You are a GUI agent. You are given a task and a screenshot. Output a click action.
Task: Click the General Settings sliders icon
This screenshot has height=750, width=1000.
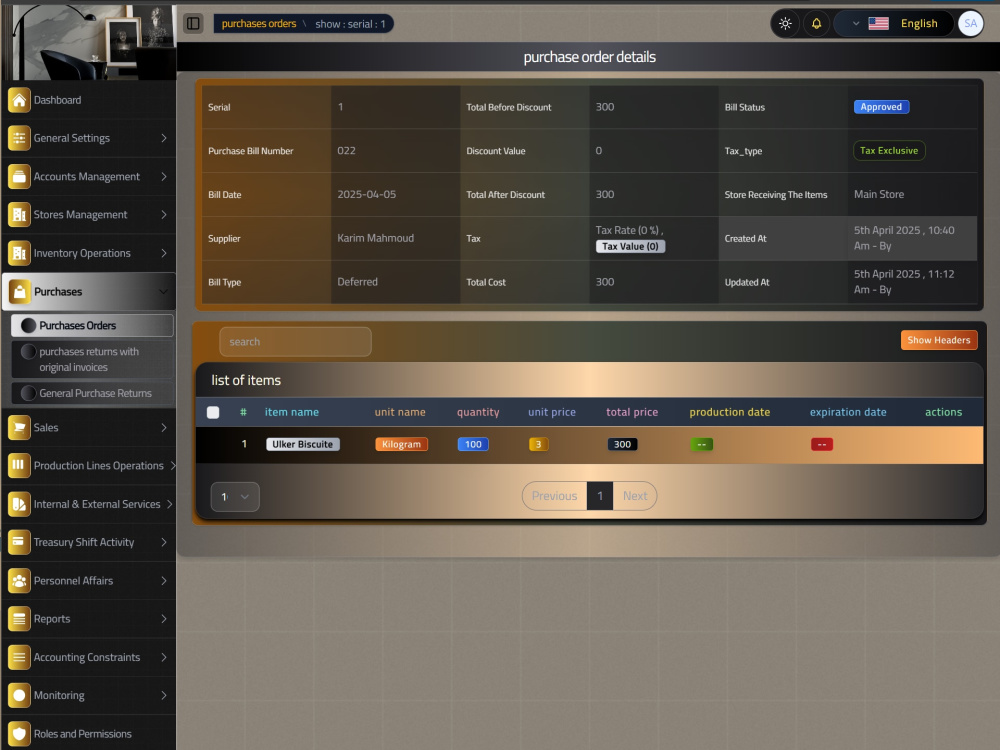19,138
